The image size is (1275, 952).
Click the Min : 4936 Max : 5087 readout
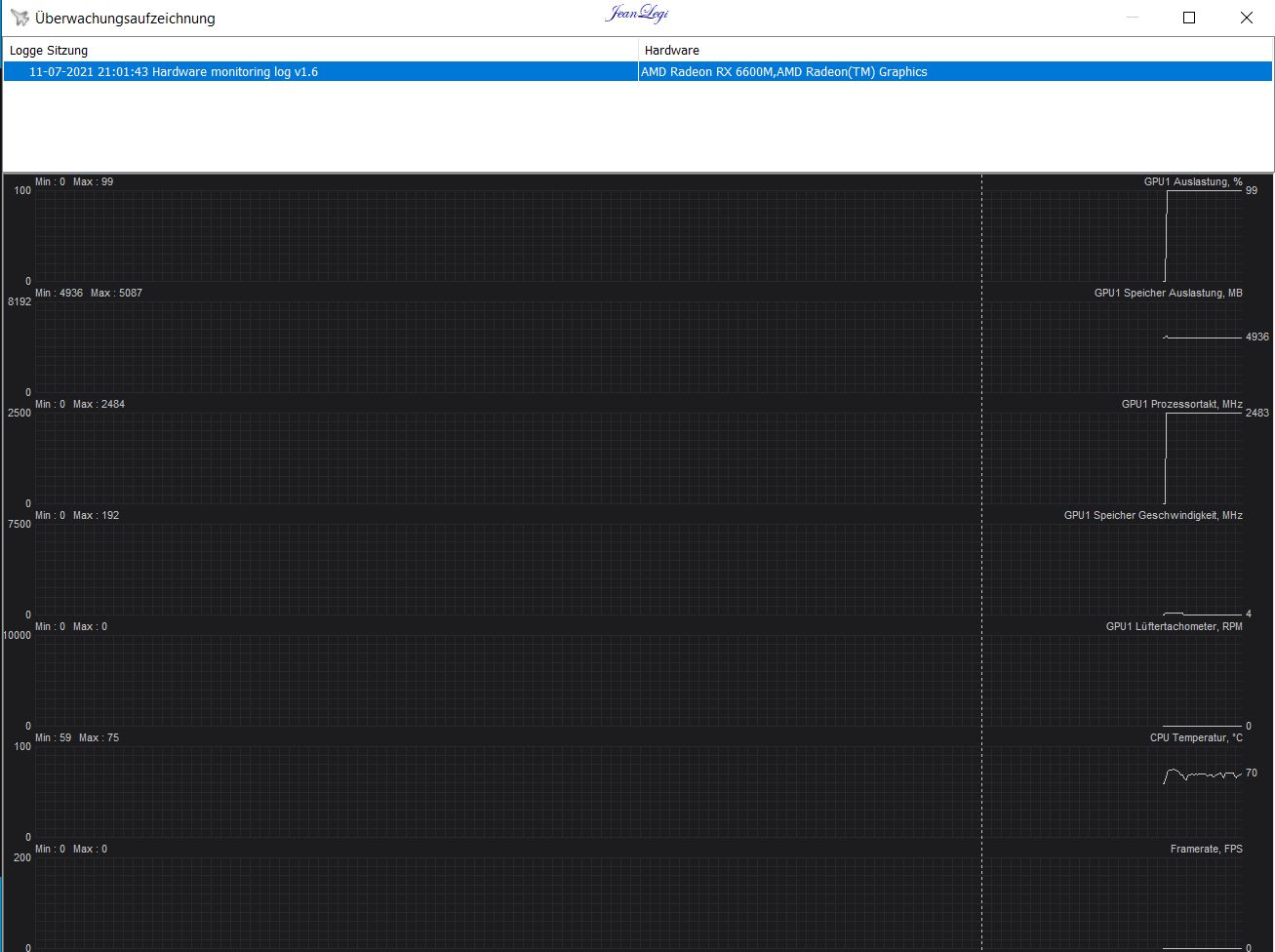pos(89,293)
